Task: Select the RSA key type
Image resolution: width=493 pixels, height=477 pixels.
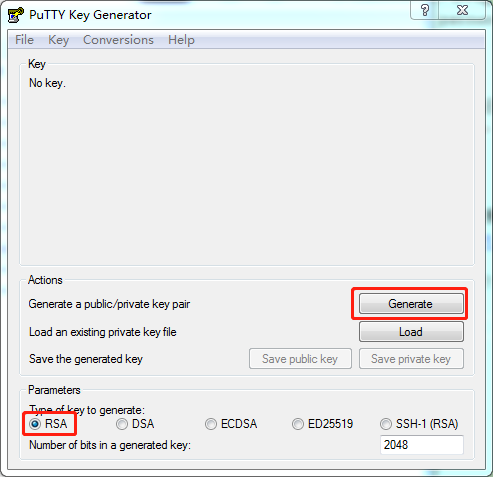Action: click(48, 424)
